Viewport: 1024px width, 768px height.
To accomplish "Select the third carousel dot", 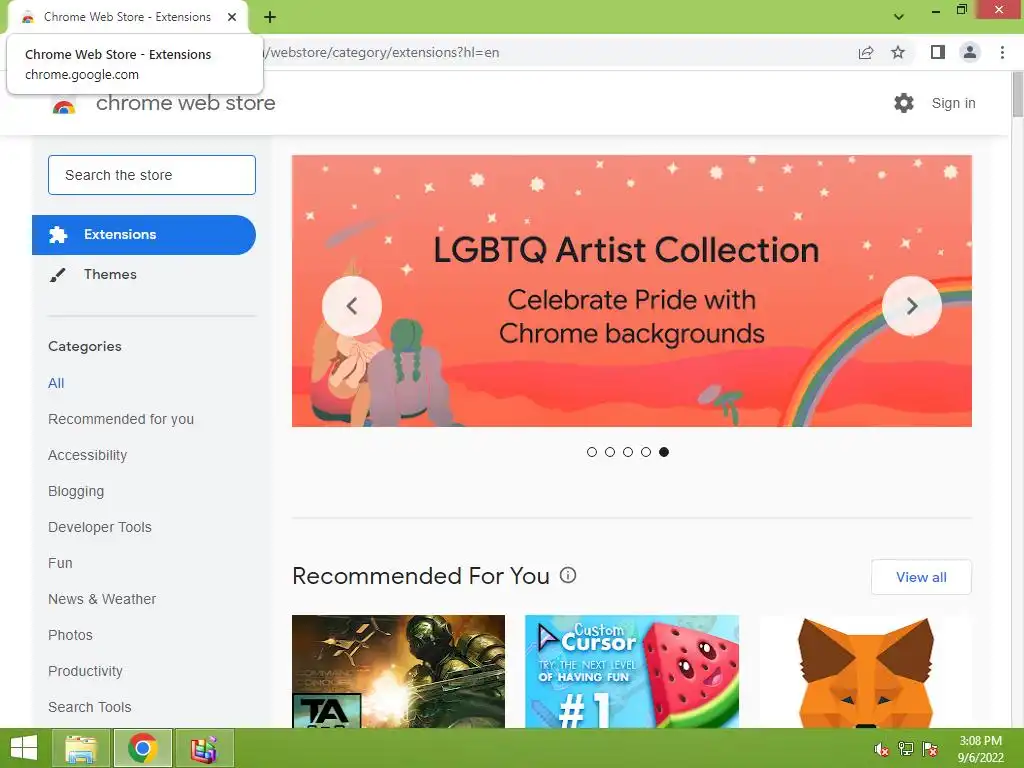I will [x=628, y=452].
